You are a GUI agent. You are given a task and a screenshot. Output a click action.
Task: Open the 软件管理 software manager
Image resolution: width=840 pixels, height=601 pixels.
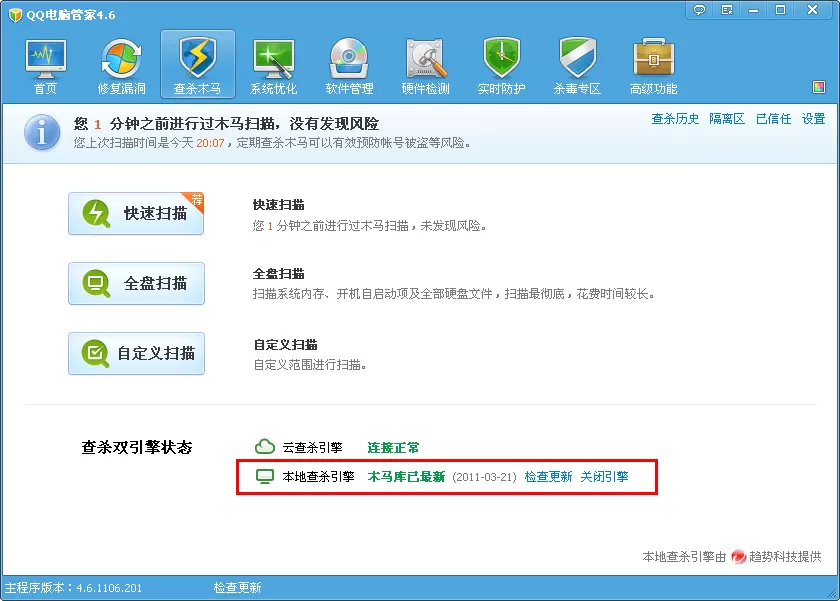(x=349, y=66)
